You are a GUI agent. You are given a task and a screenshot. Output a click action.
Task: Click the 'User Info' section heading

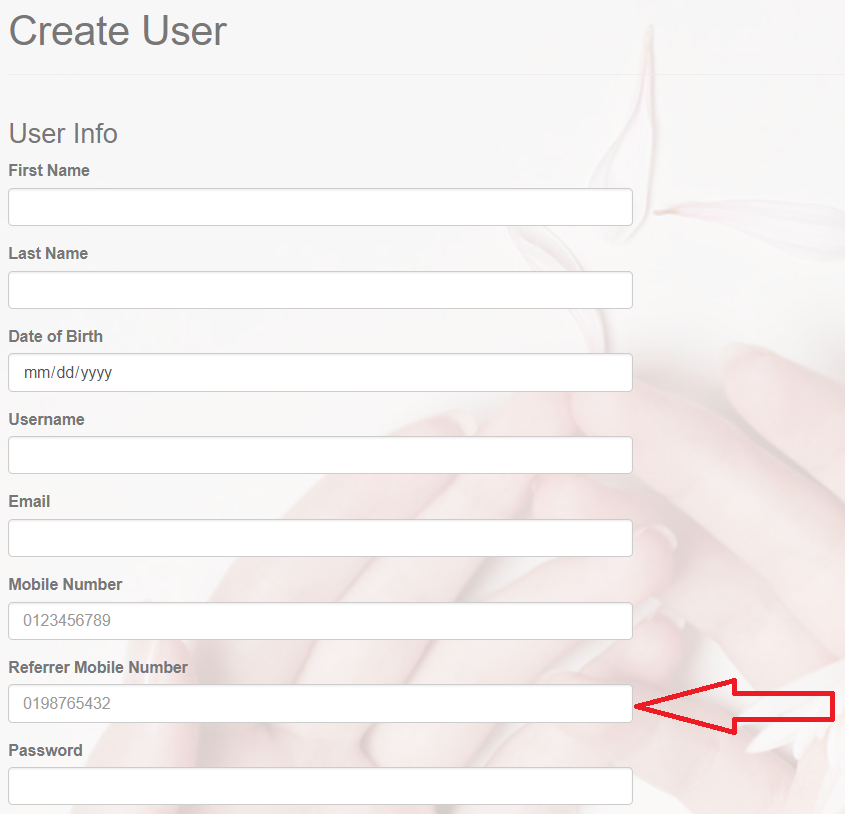tap(63, 133)
